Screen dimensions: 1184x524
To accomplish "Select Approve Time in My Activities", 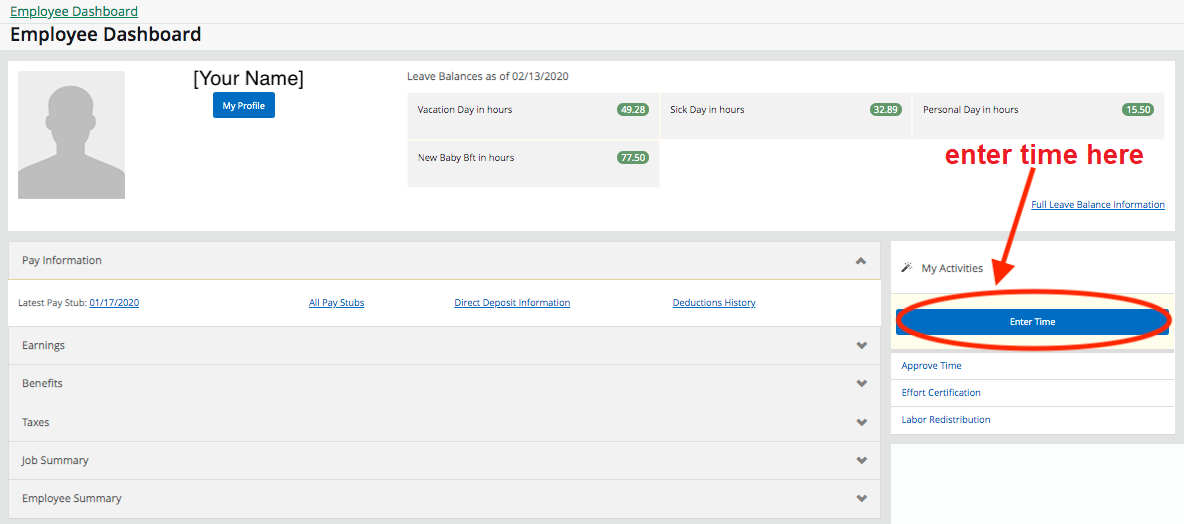I will click(x=931, y=366).
